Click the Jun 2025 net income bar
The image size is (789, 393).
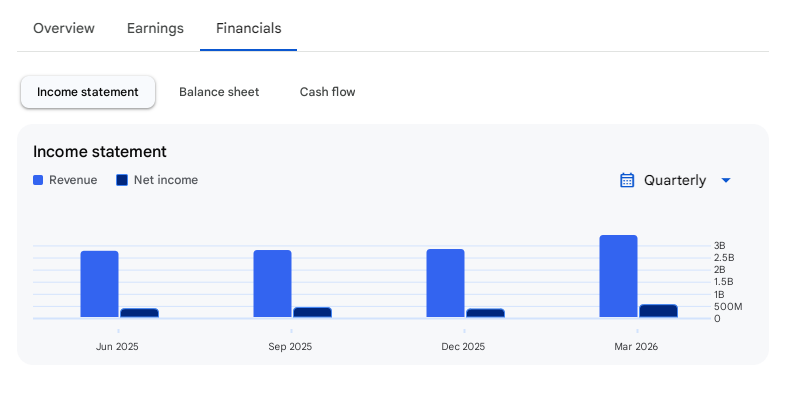coord(139,313)
